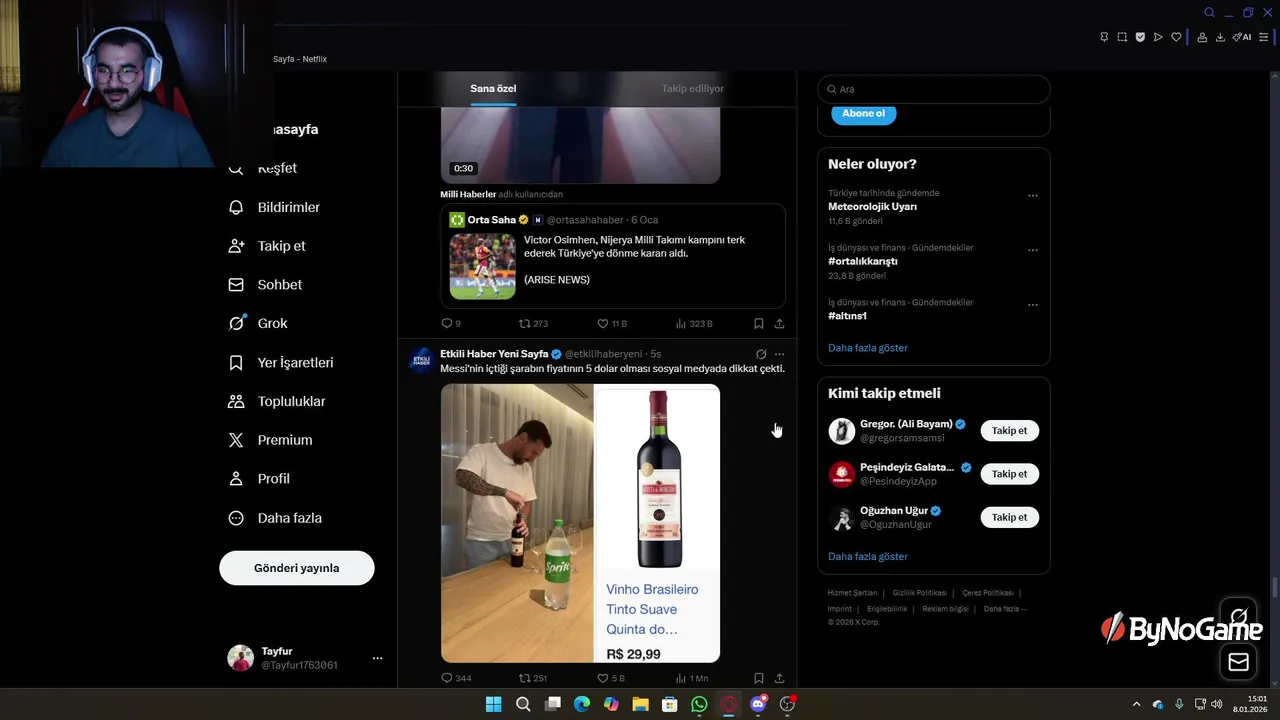
Task: View analytics showing 1 Mn views
Action: 692,678
